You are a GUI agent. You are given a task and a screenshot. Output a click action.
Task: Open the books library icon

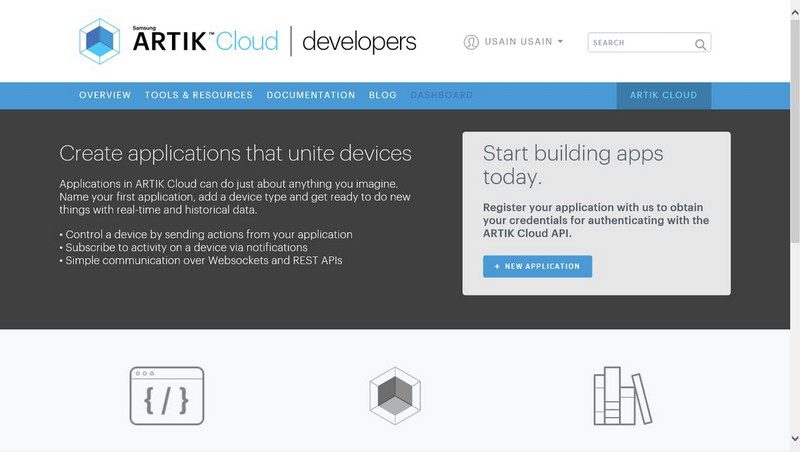(x=622, y=396)
